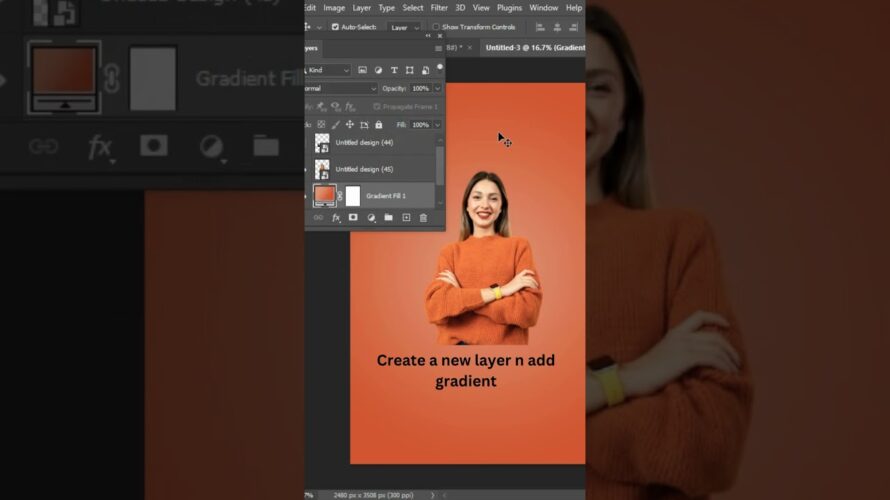Open Auto-Select Layer dropdown
The height and width of the screenshot is (500, 890).
[404, 27]
